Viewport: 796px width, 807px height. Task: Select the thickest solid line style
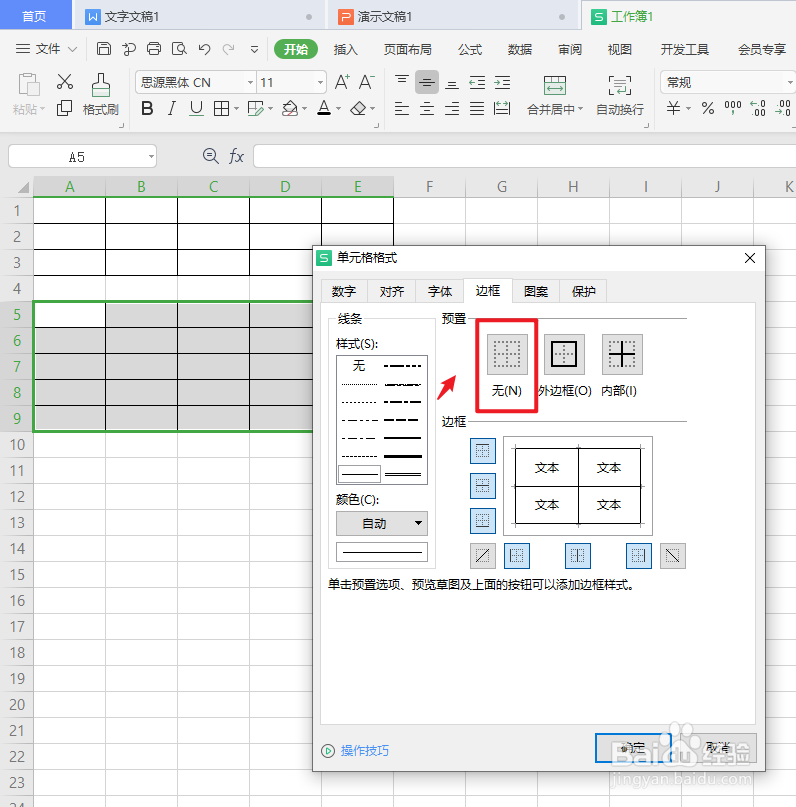403,456
